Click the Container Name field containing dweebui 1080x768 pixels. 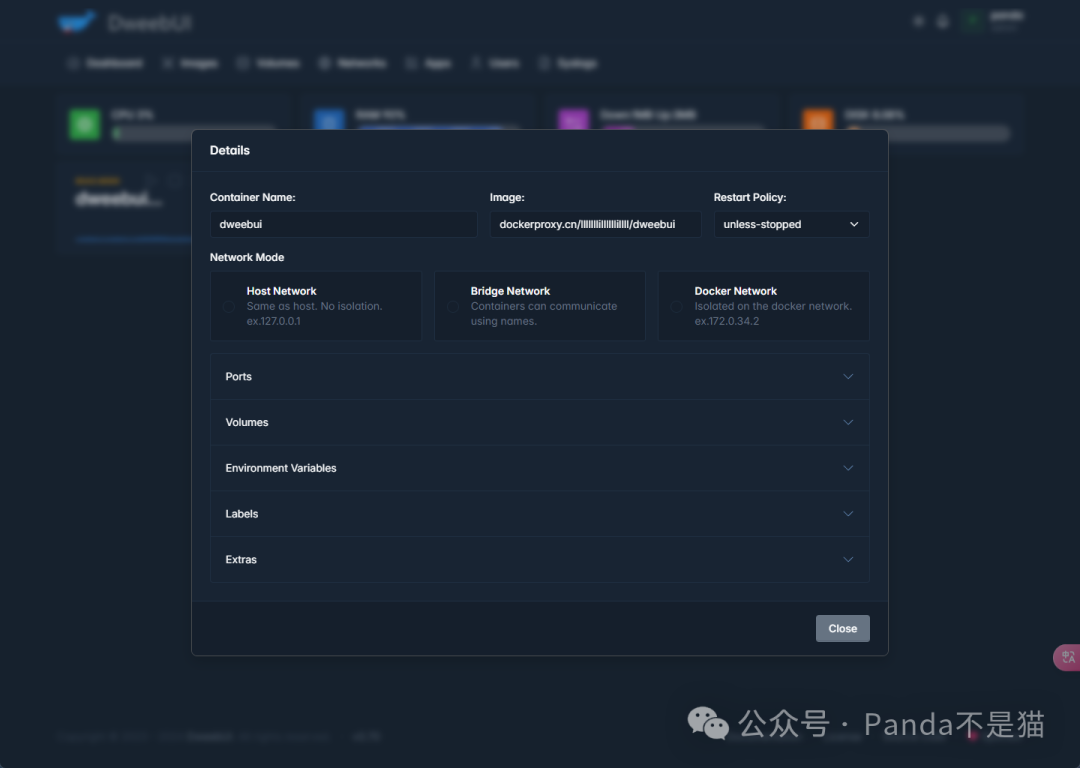[x=343, y=225]
